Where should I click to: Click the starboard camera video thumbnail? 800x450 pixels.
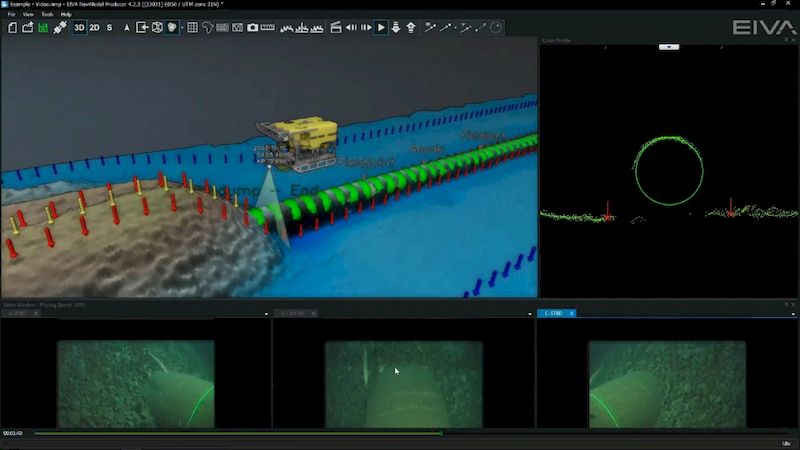click(x=667, y=384)
